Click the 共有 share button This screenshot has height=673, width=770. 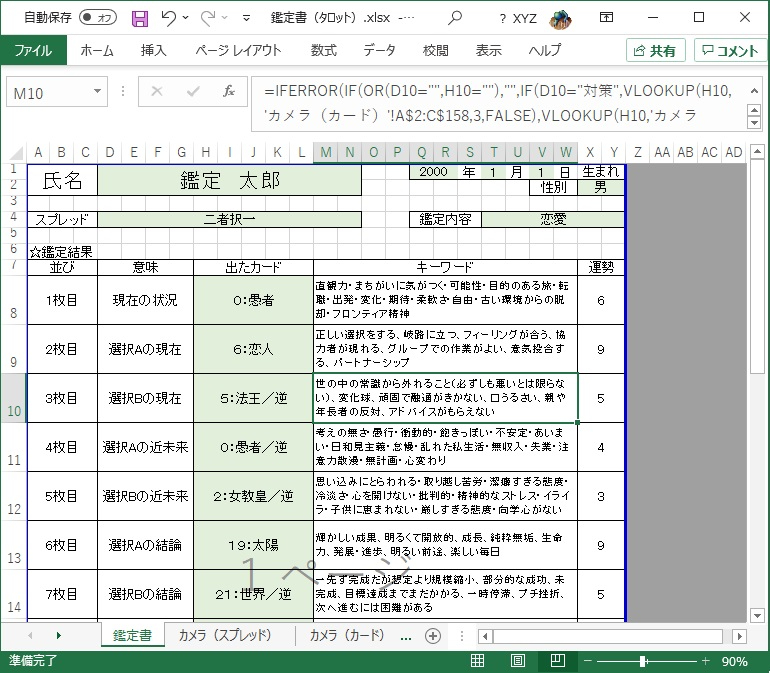pyautogui.click(x=656, y=50)
